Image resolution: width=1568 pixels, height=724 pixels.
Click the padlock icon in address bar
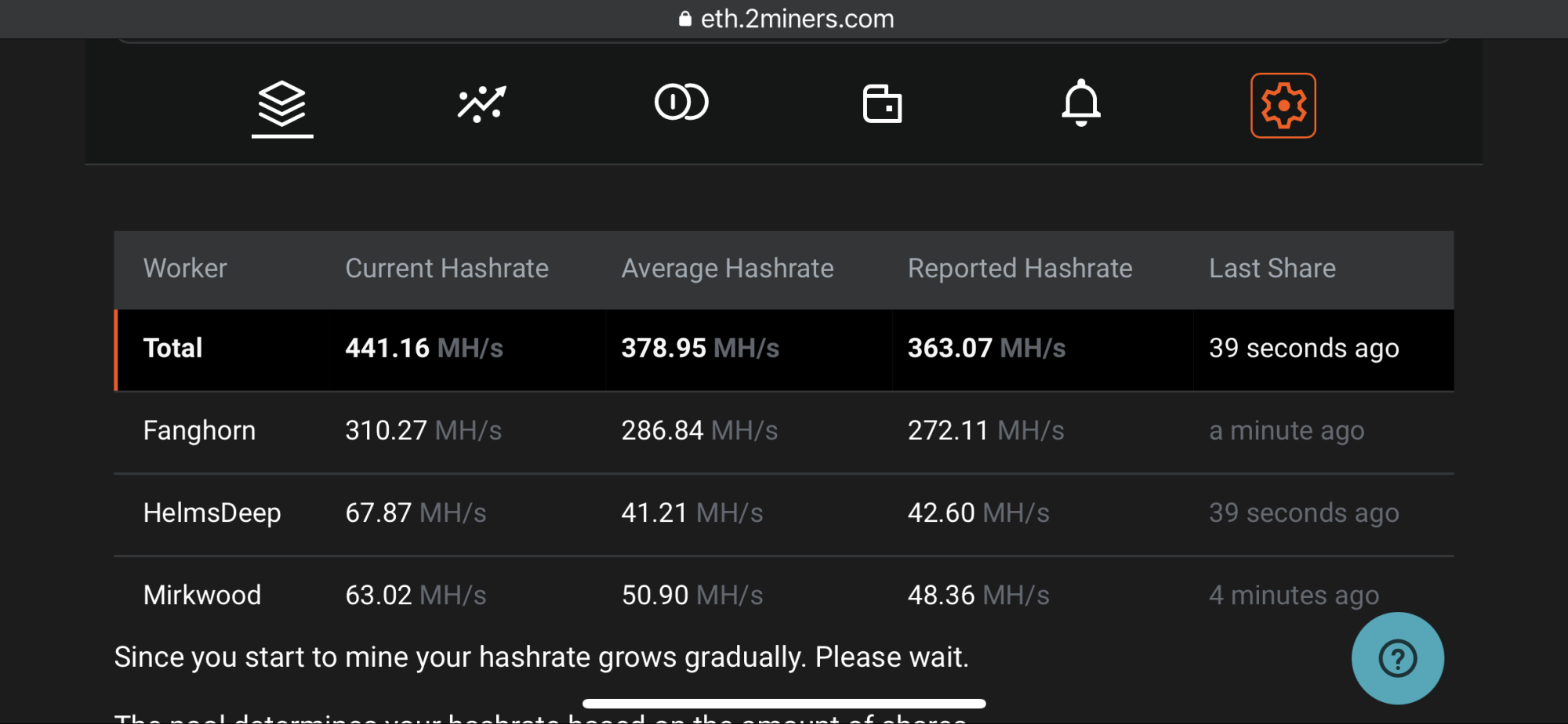(684, 19)
